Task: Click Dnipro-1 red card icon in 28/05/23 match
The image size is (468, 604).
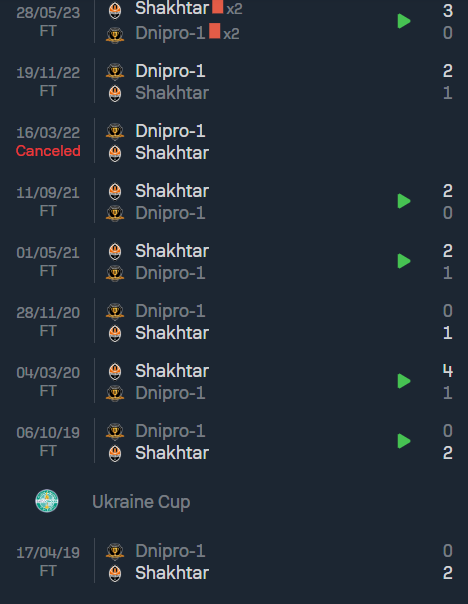Action: tap(215, 31)
